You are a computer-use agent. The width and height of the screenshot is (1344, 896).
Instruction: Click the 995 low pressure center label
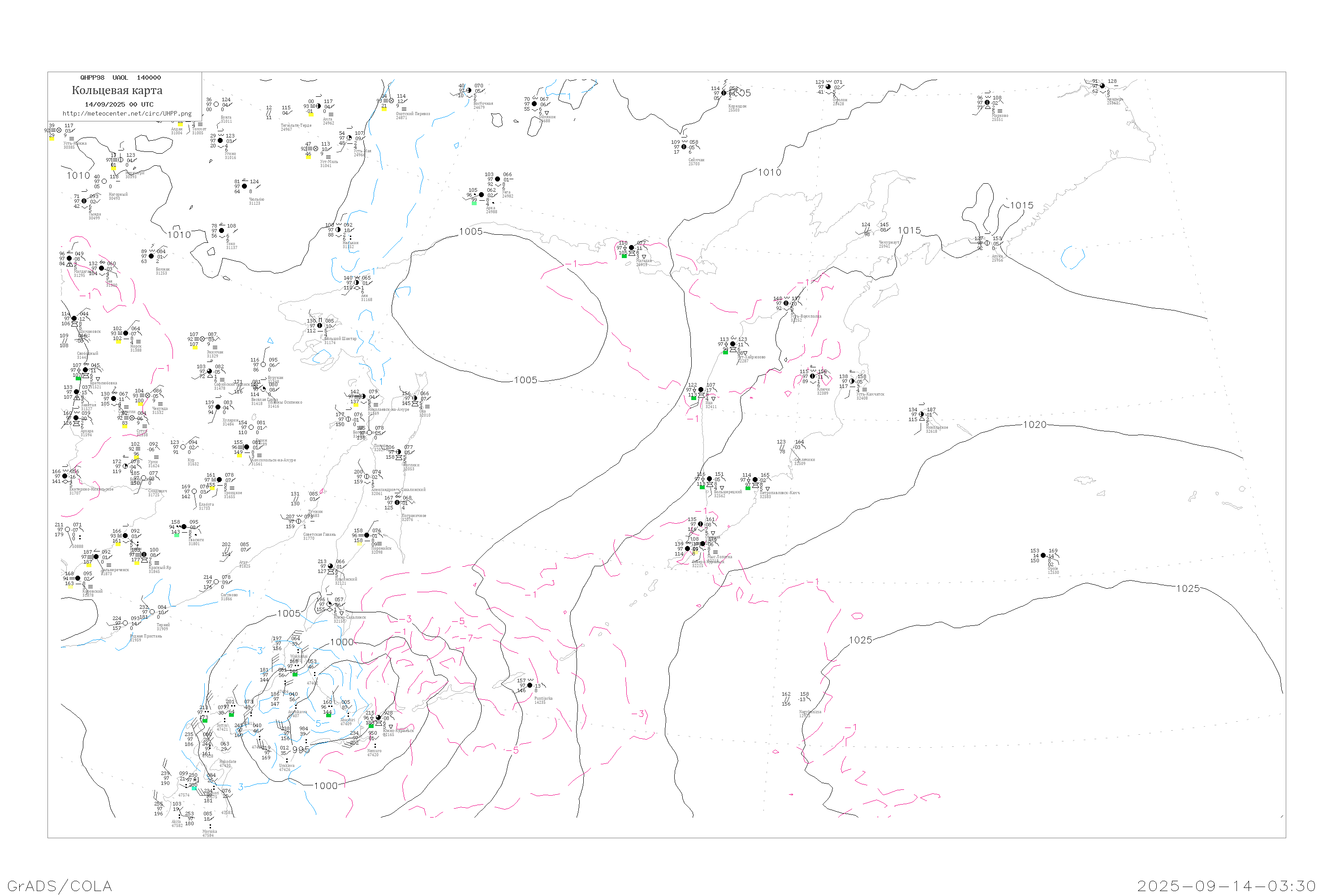pyautogui.click(x=301, y=750)
